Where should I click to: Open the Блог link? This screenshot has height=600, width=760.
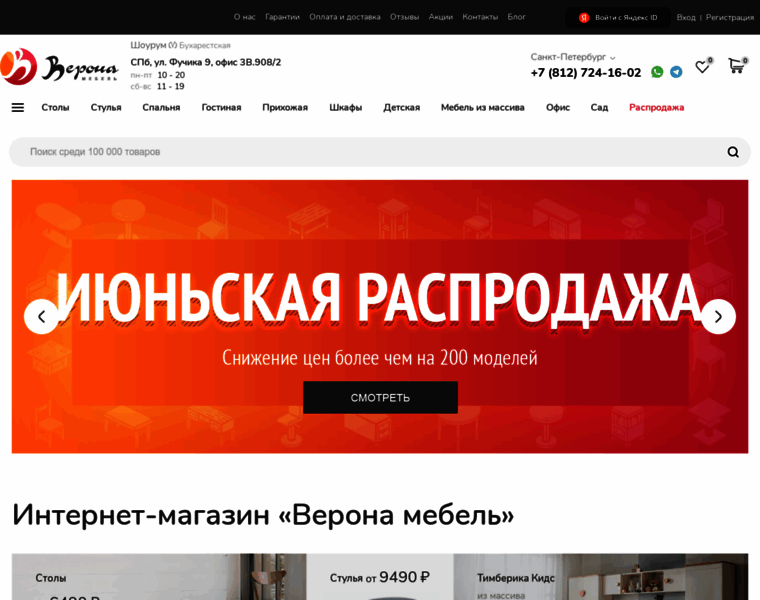tap(516, 17)
